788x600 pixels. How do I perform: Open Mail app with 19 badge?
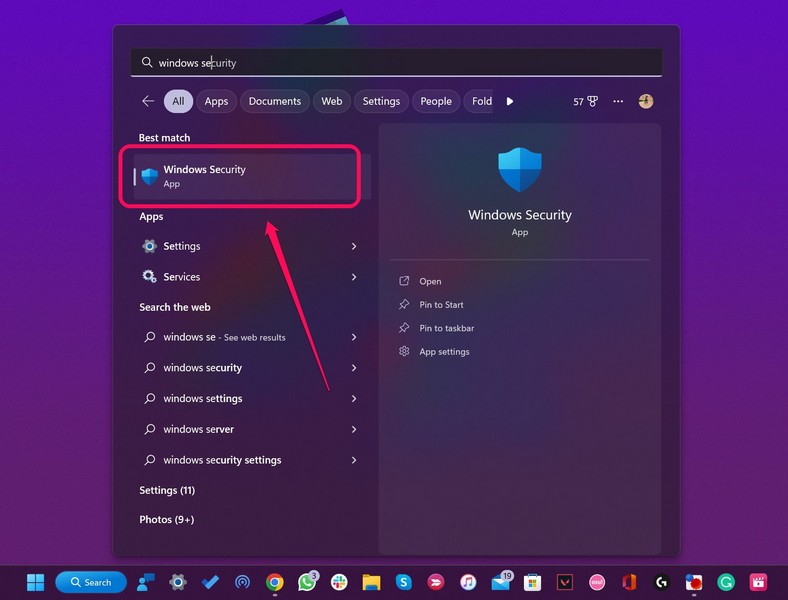(501, 581)
